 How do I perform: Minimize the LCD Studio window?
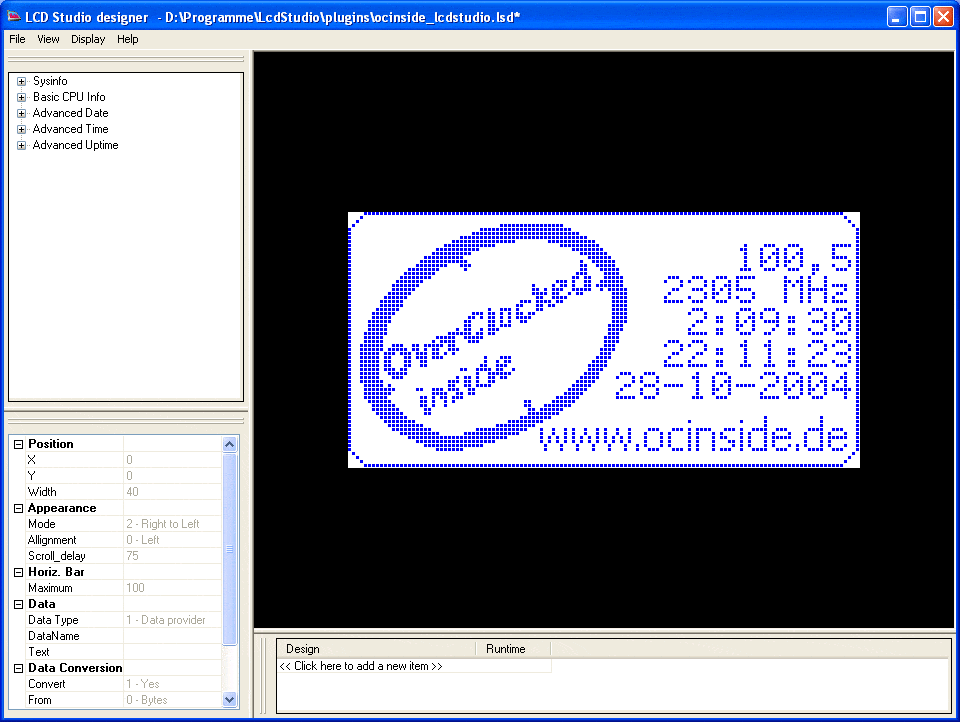(897, 17)
